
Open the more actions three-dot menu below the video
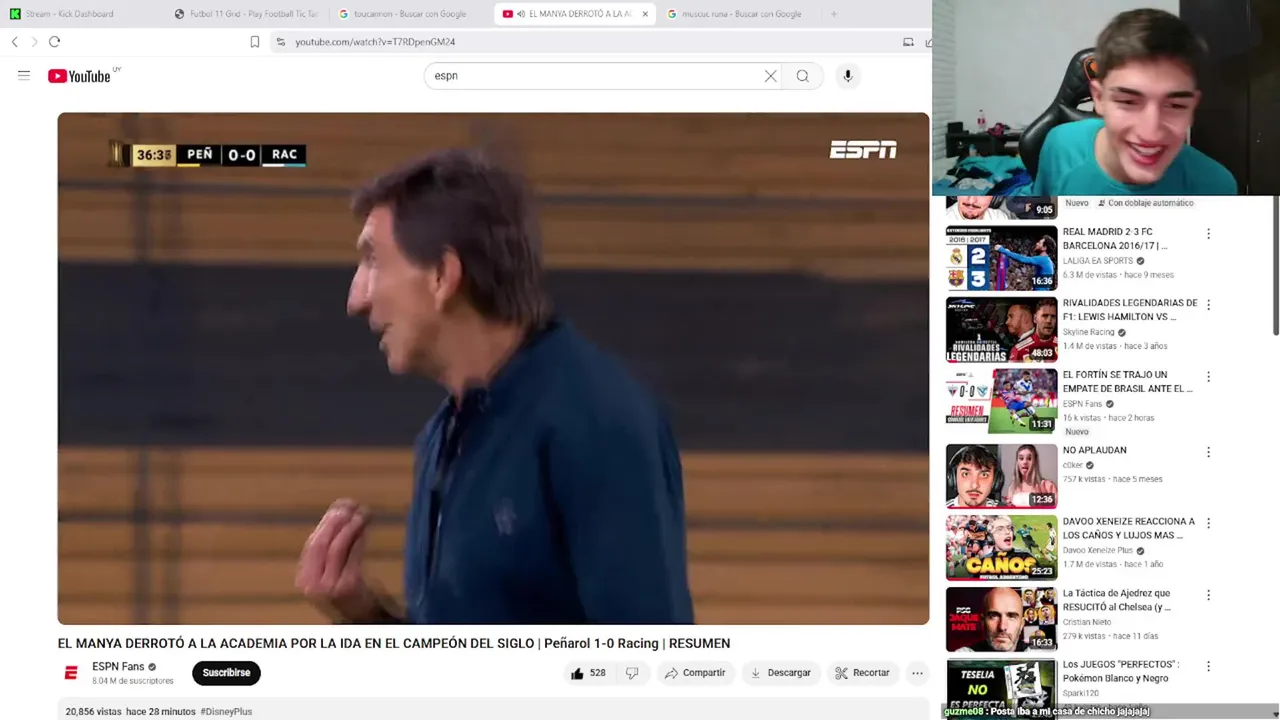pyautogui.click(x=917, y=673)
